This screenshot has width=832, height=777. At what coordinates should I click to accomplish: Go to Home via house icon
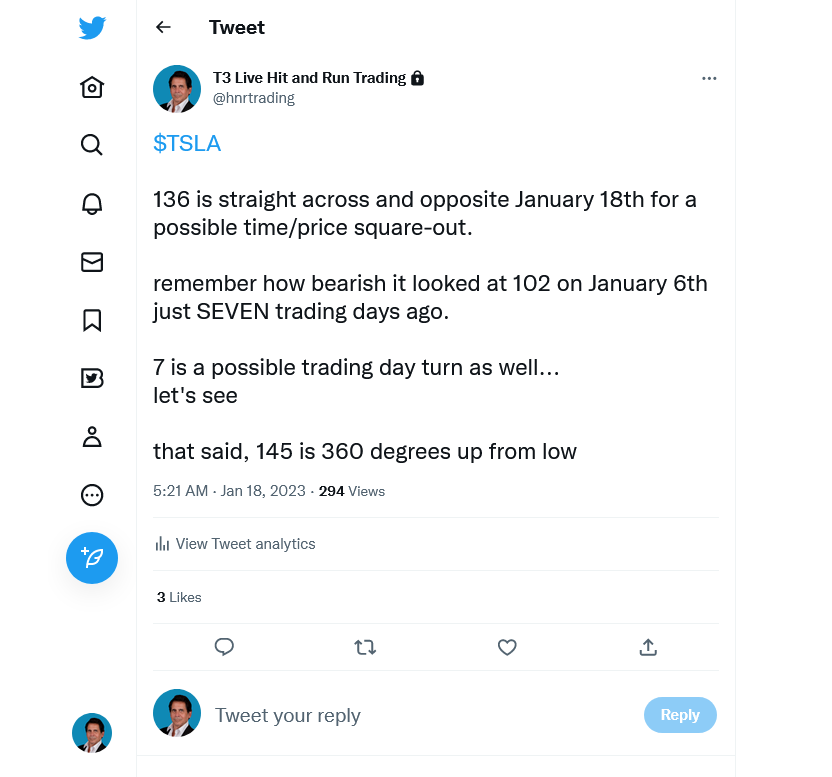pyautogui.click(x=92, y=88)
